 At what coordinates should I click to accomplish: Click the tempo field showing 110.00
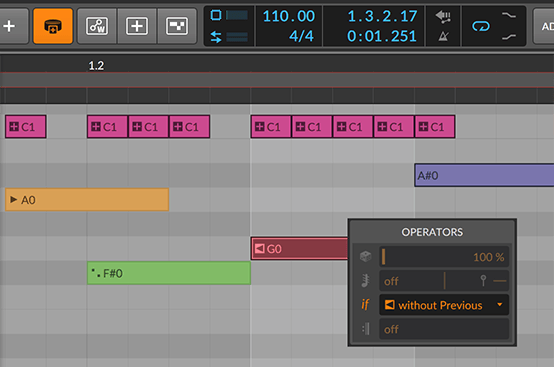[x=289, y=16]
